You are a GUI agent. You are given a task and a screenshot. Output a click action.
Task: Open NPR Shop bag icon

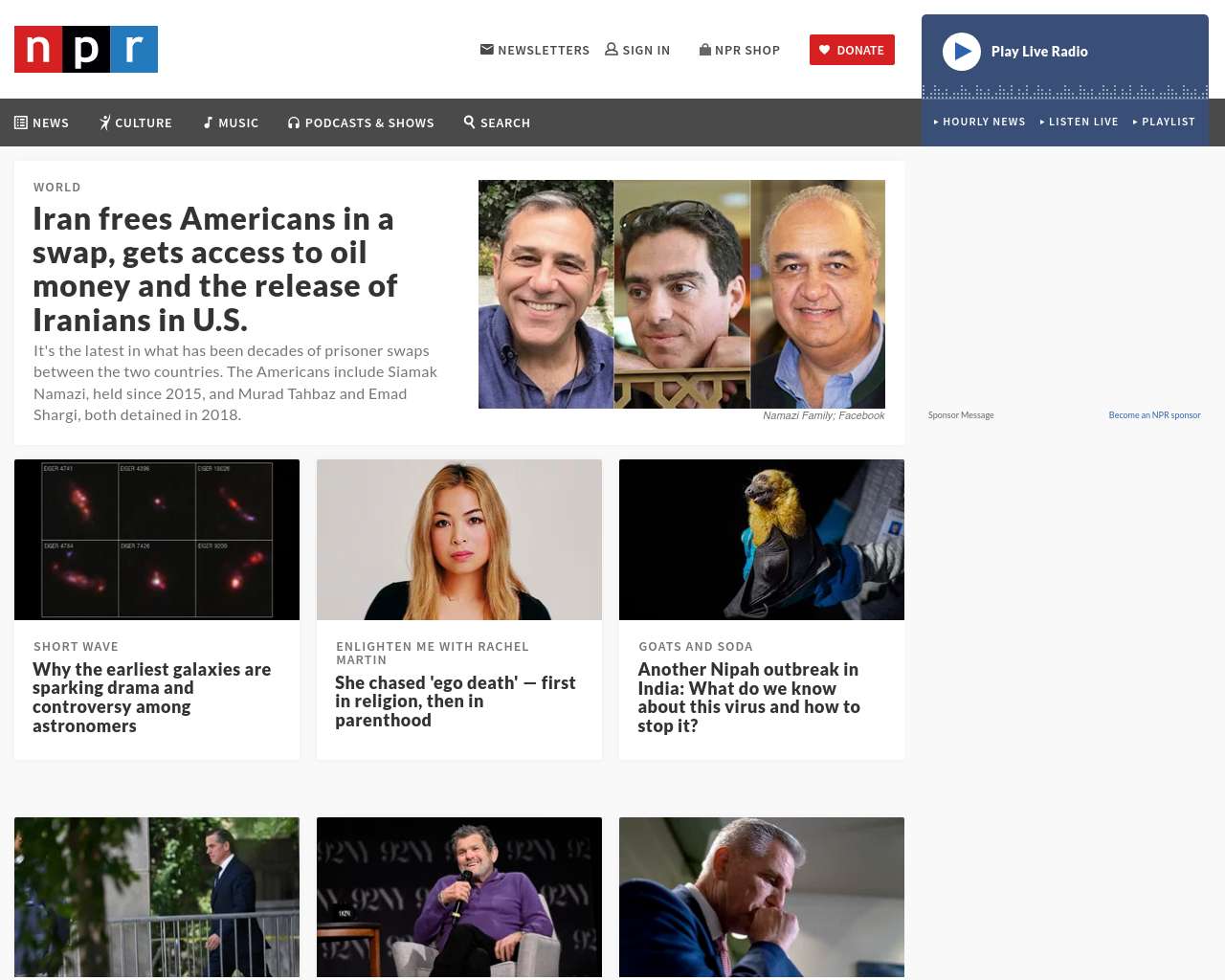pos(705,49)
